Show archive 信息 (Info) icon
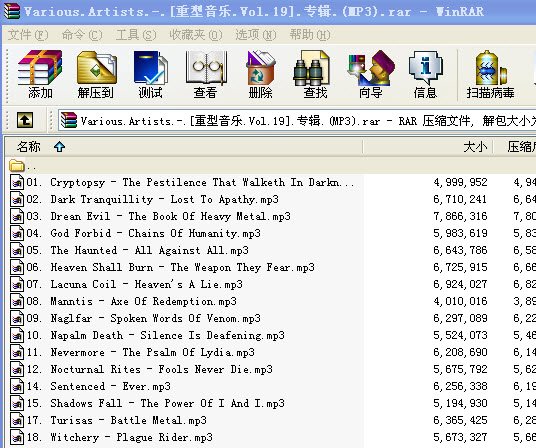This screenshot has width=536, height=448. (425, 68)
